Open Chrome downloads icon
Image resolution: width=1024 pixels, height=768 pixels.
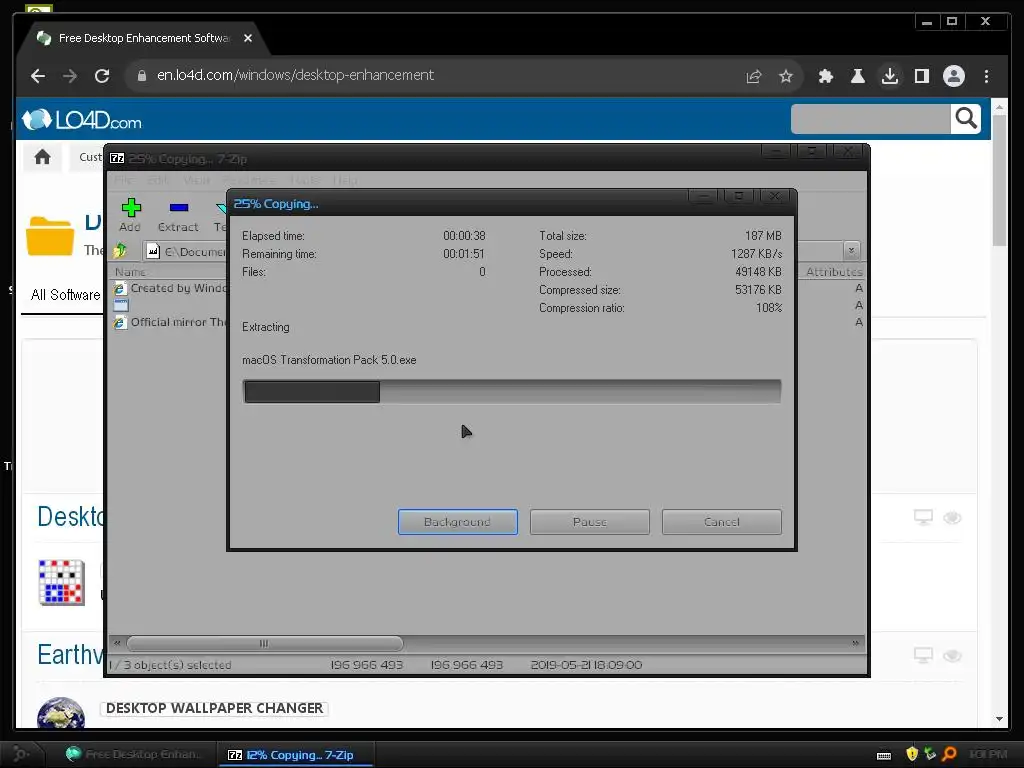[x=889, y=76]
